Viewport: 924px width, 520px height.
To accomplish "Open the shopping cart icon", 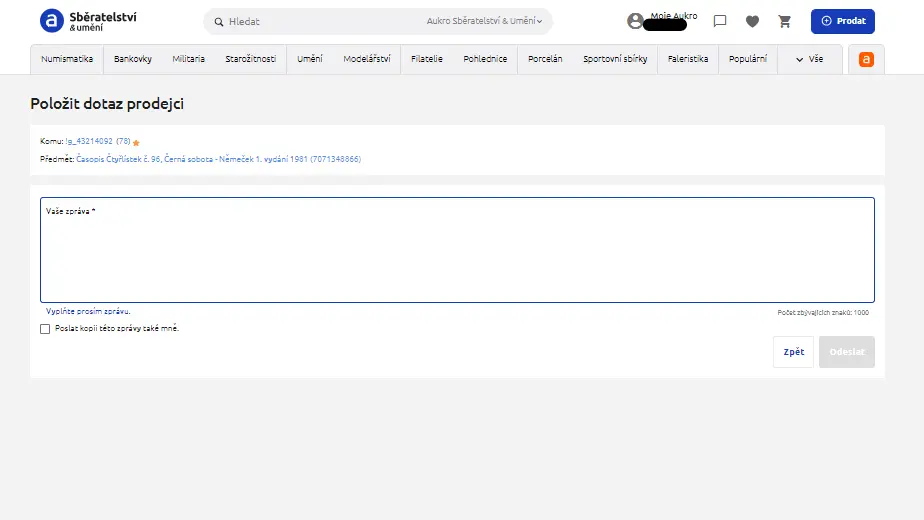I will point(784,22).
